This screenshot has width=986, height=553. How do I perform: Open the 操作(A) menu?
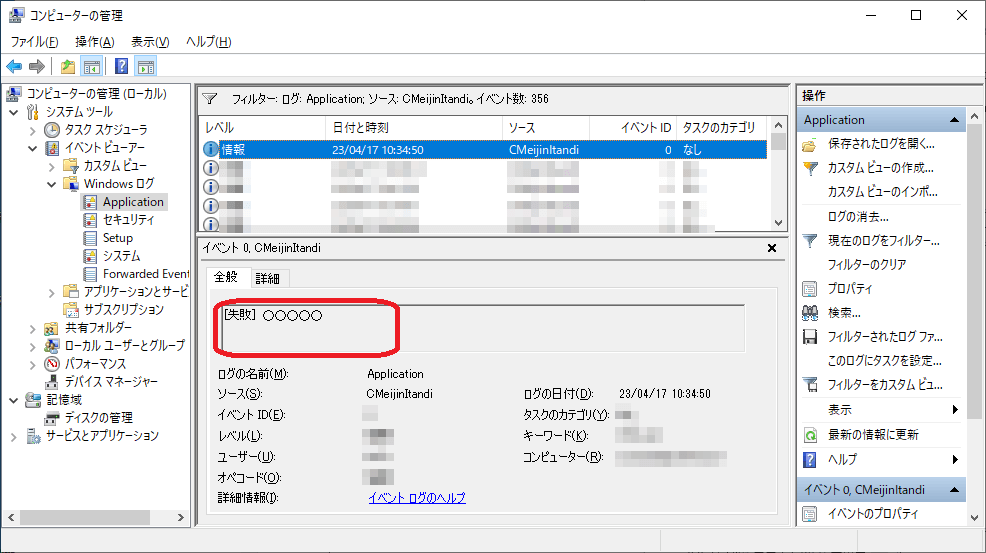(94, 42)
